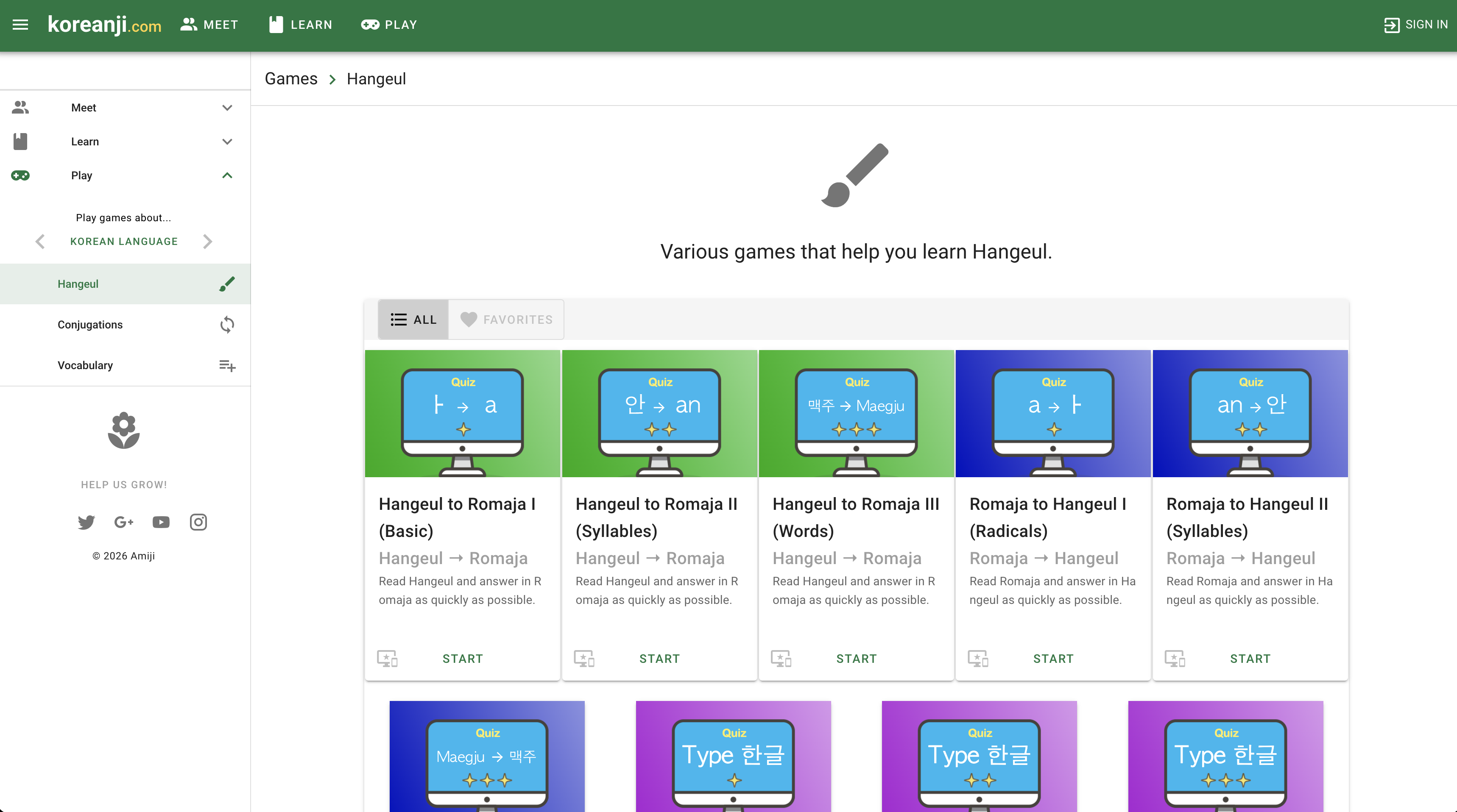The image size is (1457, 812).
Task: Click the KOREAN LANGUAGE topic label
Action: point(124,242)
